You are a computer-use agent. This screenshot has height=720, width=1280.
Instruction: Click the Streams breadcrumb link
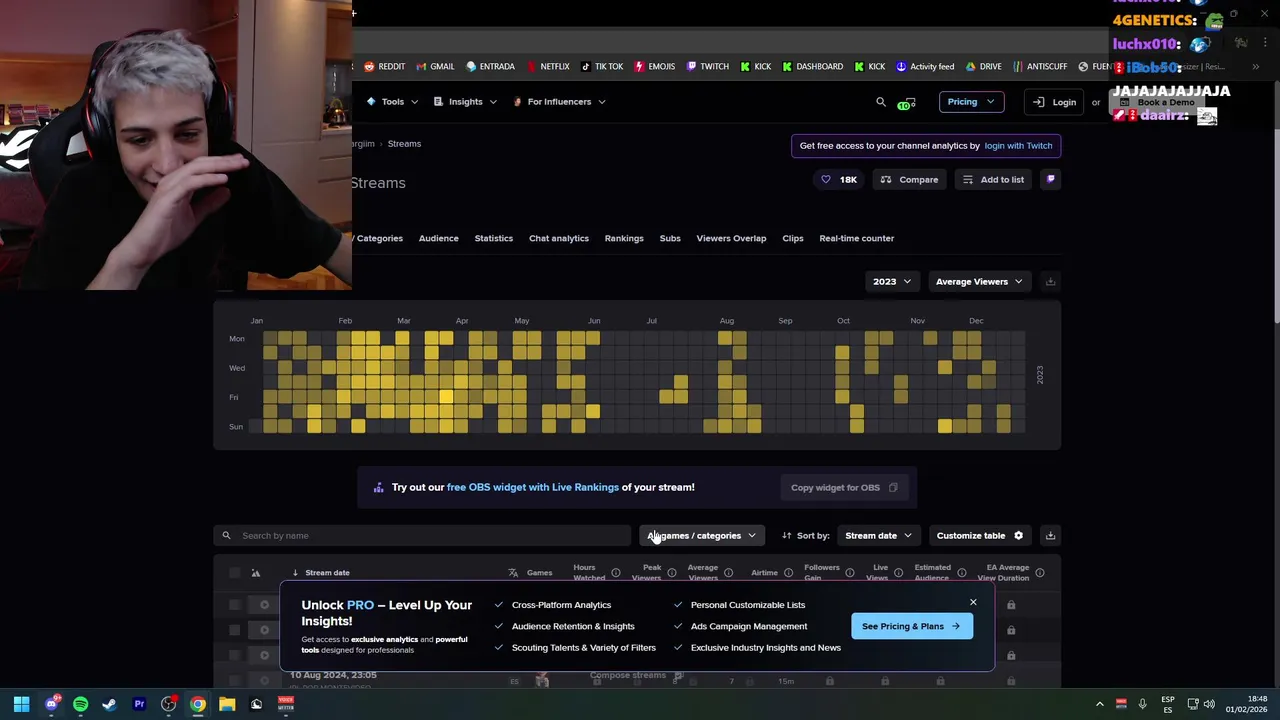coord(404,144)
